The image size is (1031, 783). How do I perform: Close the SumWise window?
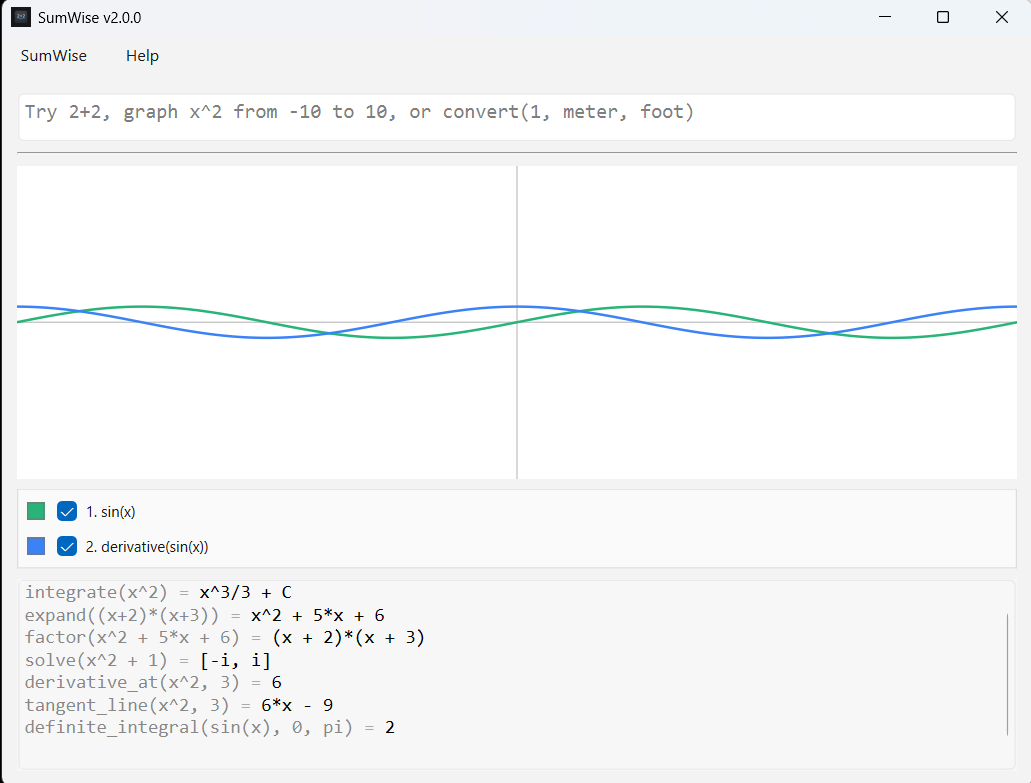(1001, 17)
